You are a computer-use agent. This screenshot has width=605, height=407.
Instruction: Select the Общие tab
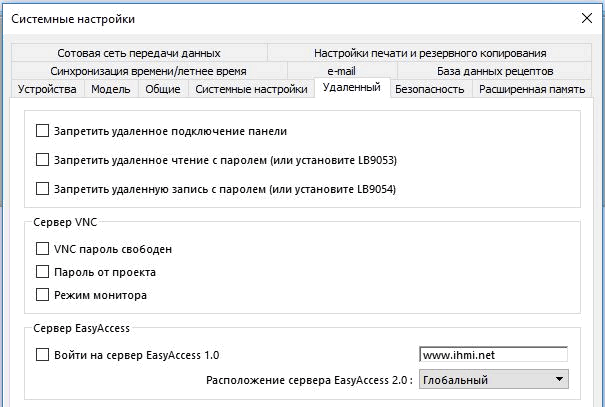tap(163, 89)
